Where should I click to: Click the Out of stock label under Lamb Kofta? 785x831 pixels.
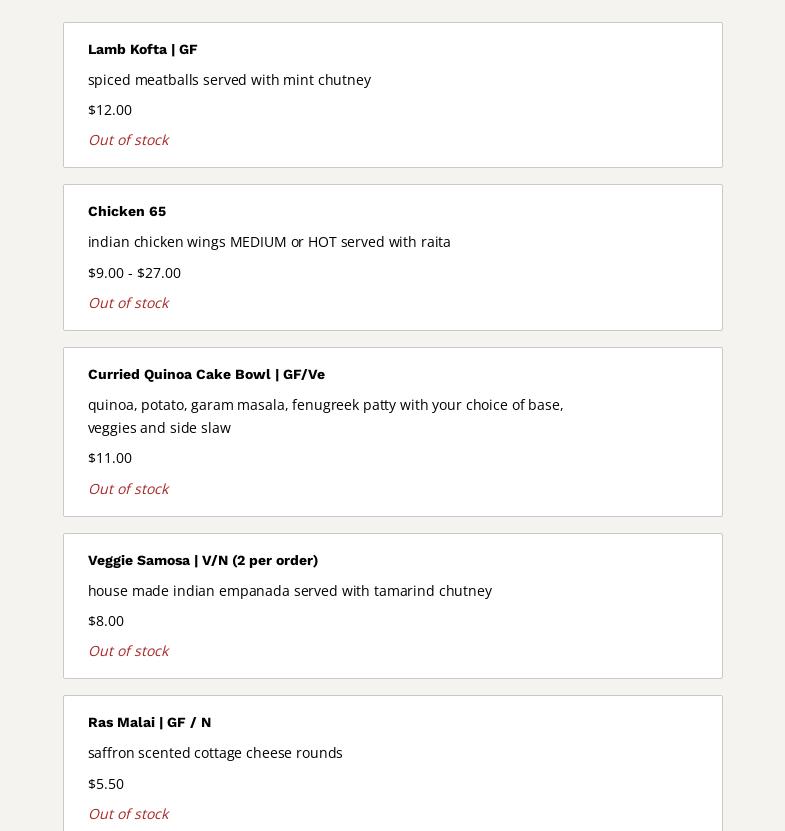(x=128, y=140)
